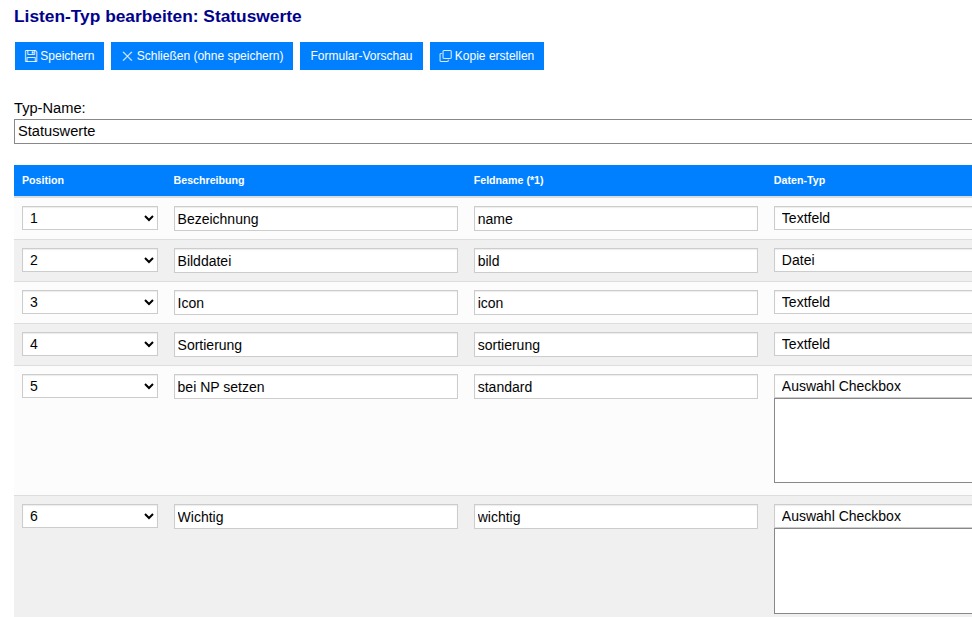Click the Bezeichnung description field

[x=315, y=218]
